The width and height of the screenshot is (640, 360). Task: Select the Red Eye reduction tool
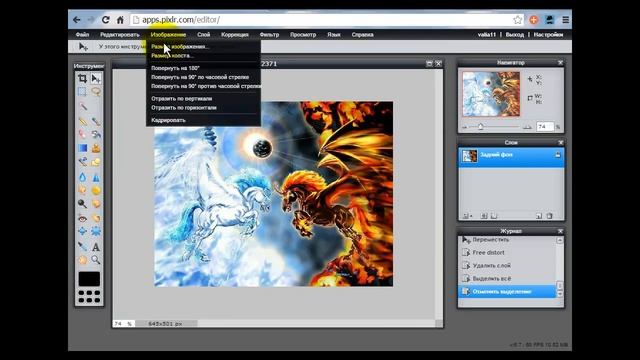click(82, 218)
